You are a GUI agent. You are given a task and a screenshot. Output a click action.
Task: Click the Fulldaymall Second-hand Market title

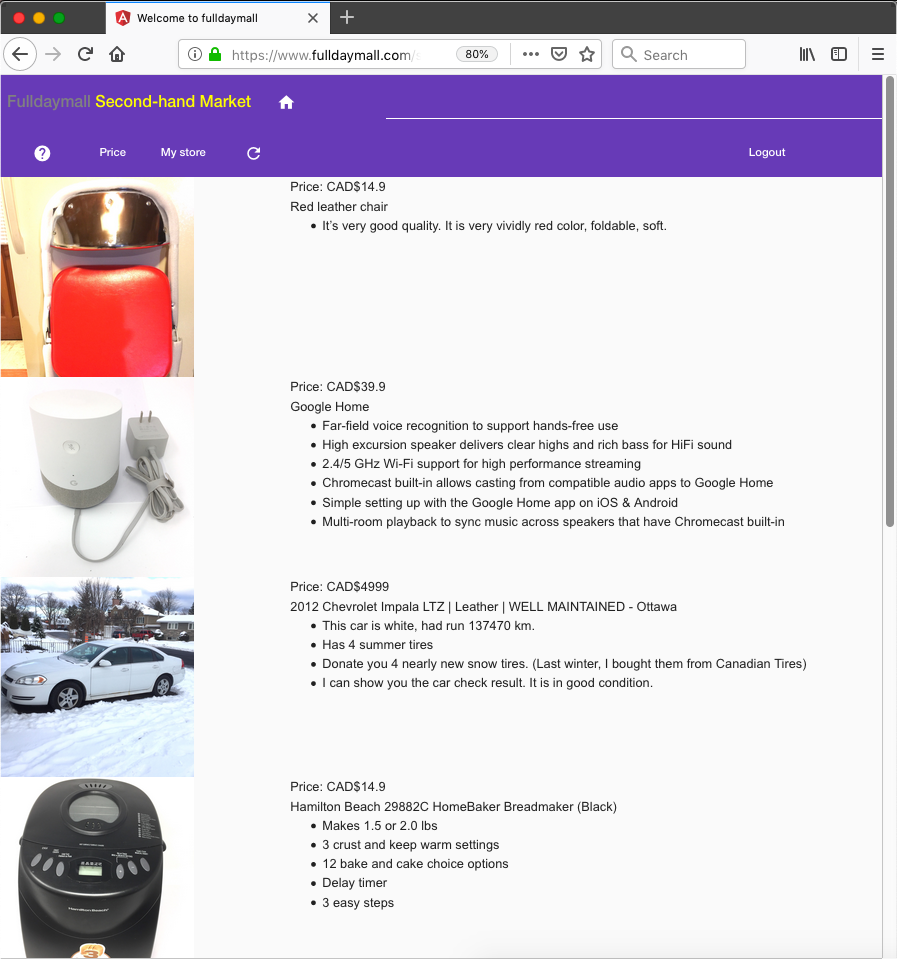coord(129,102)
